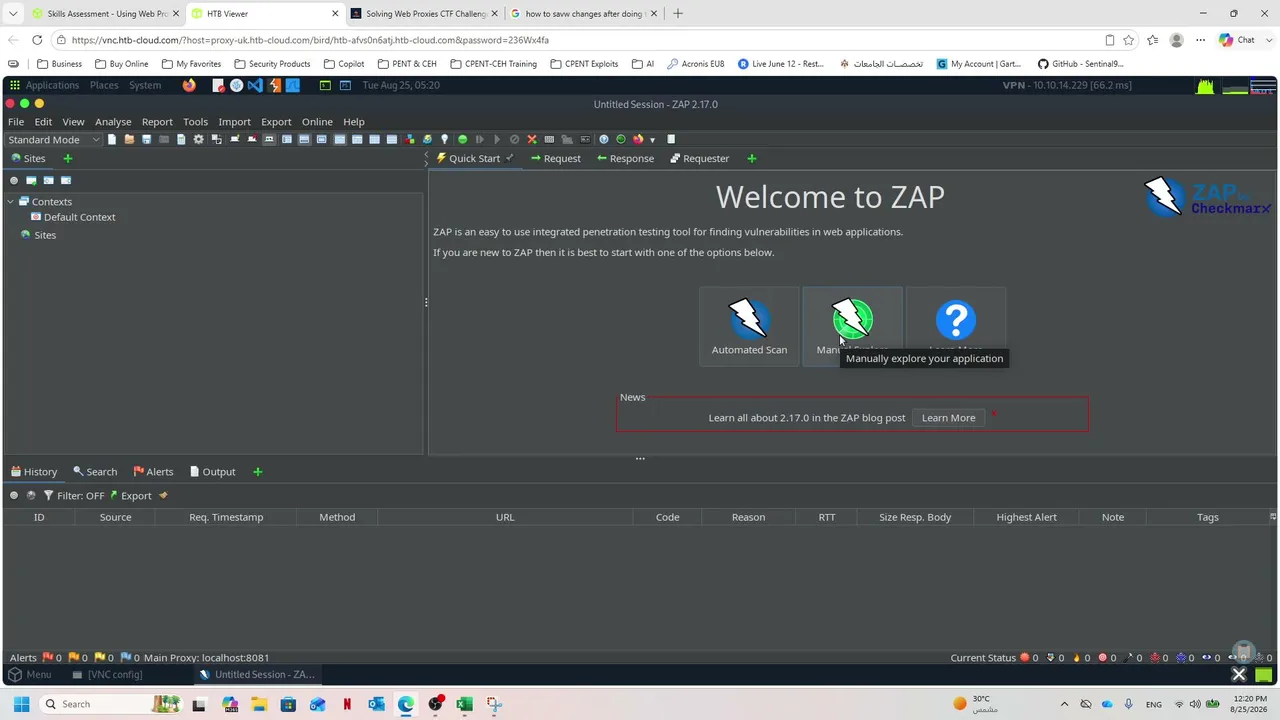The width and height of the screenshot is (1280, 720).
Task: Switch to the Response tab
Action: click(625, 158)
